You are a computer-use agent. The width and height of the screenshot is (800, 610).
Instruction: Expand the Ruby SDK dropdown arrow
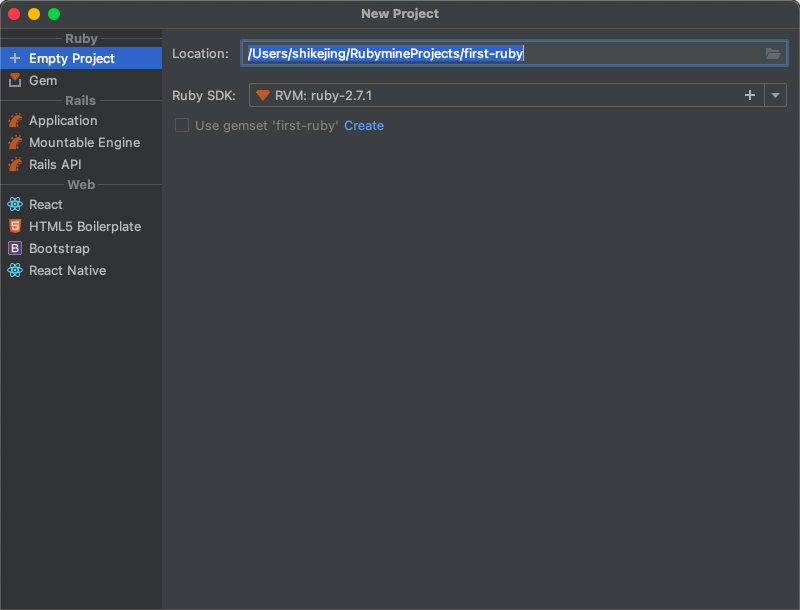pos(776,95)
